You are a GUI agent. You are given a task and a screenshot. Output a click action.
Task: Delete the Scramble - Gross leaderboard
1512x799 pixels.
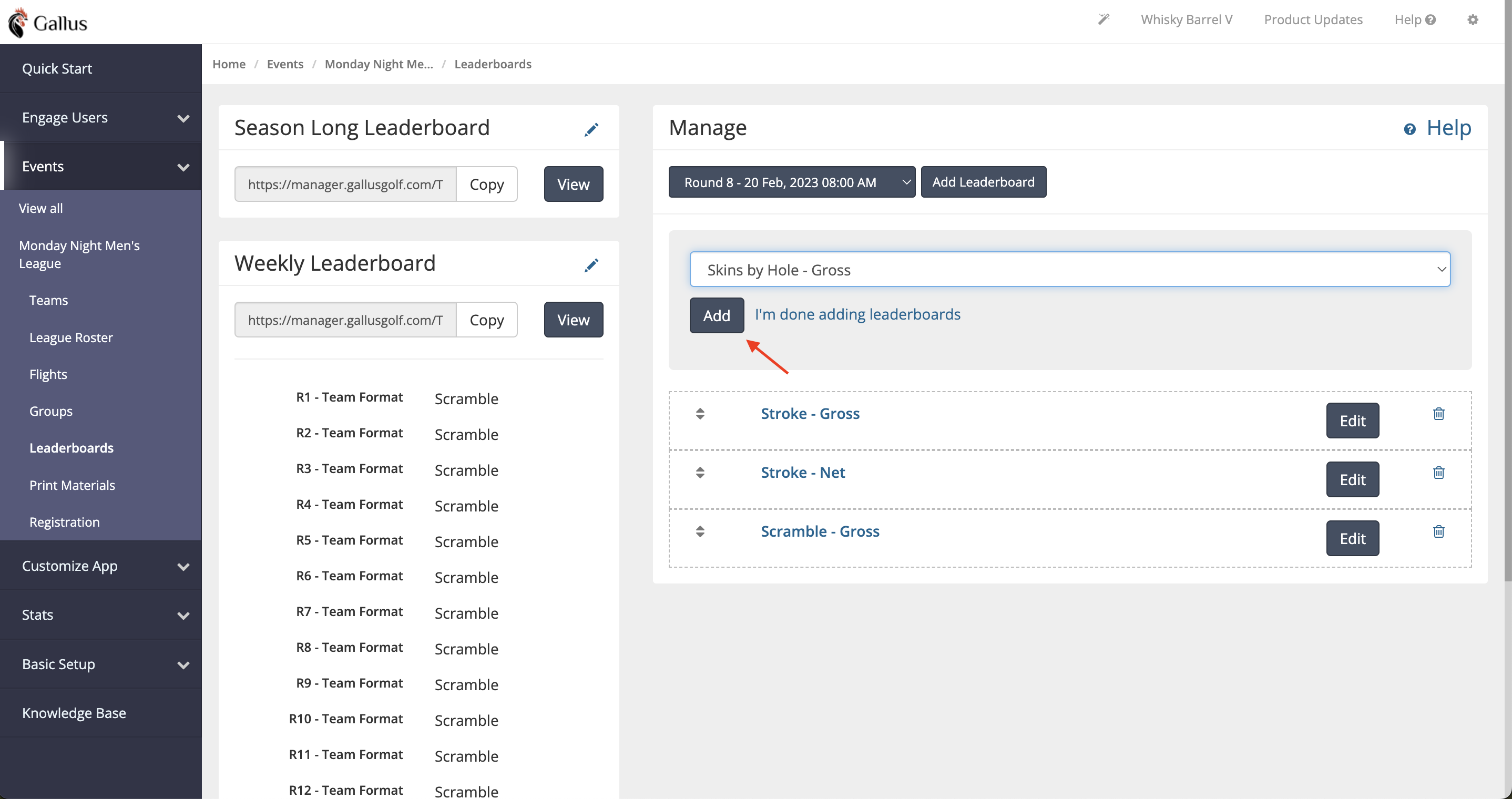(1438, 531)
